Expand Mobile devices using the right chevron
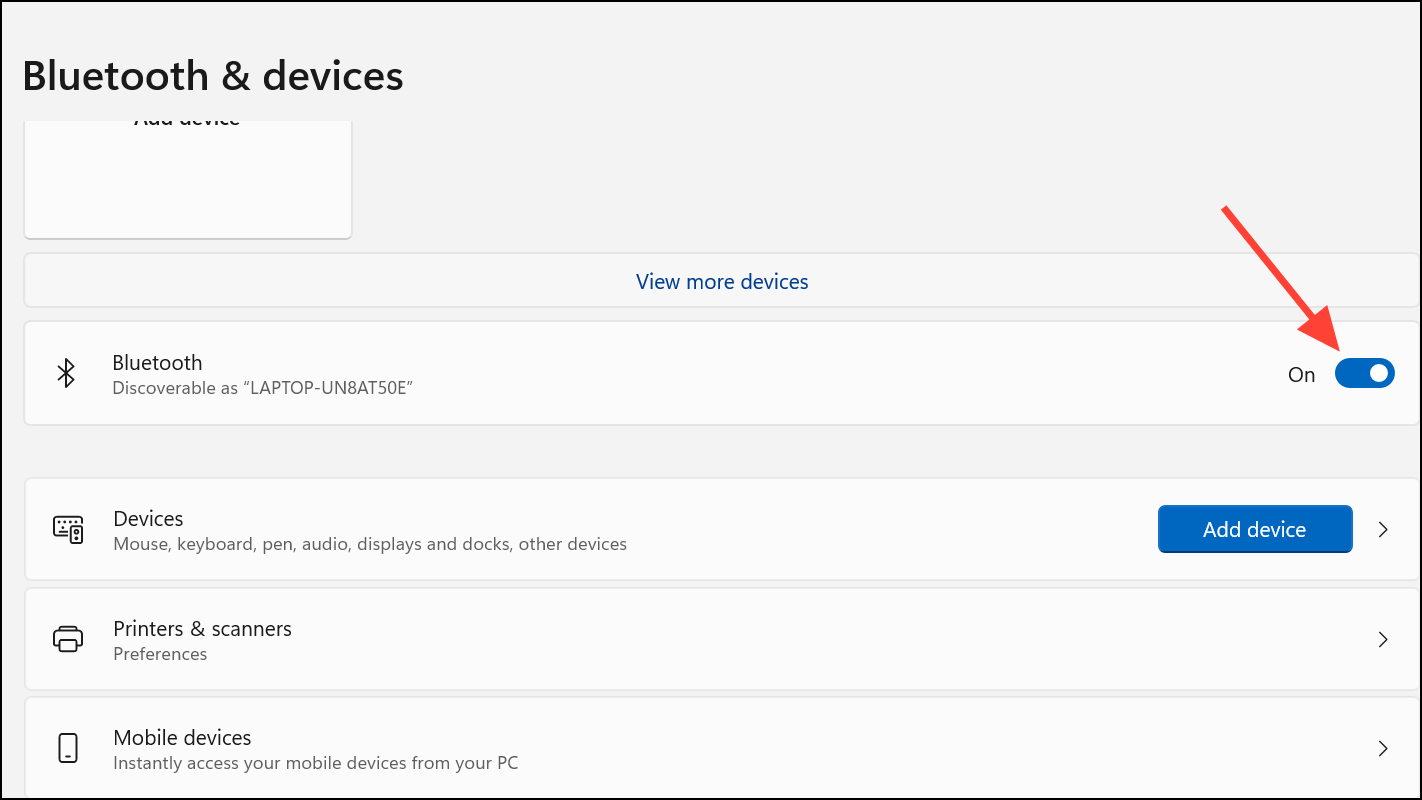The width and height of the screenshot is (1422, 800). click(1383, 748)
